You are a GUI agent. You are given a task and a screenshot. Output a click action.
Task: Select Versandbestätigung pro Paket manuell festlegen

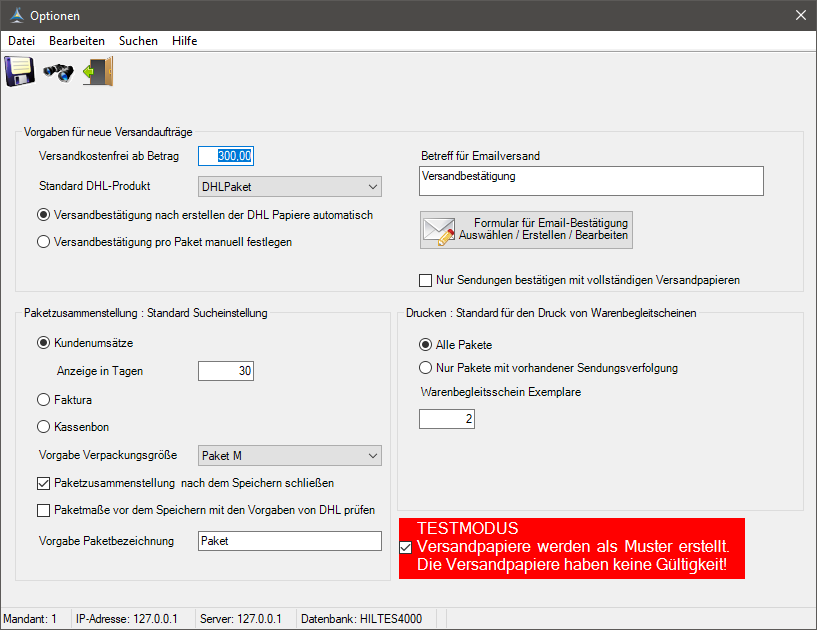[x=43, y=241]
